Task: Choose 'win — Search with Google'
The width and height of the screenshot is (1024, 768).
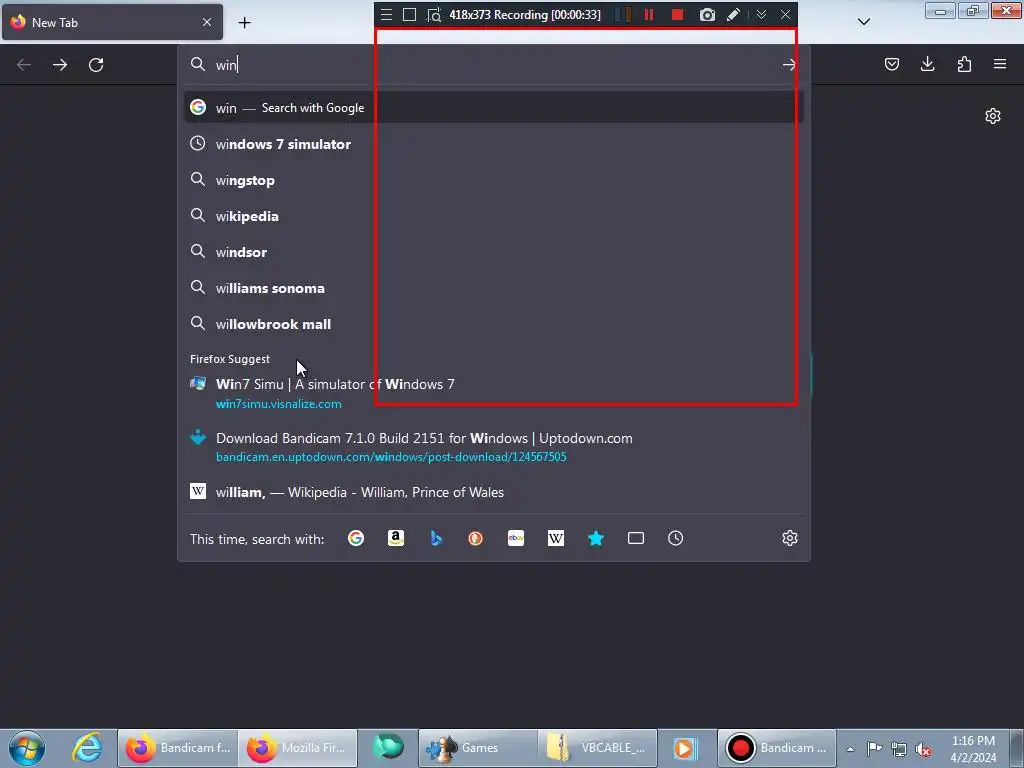Action: tap(494, 108)
